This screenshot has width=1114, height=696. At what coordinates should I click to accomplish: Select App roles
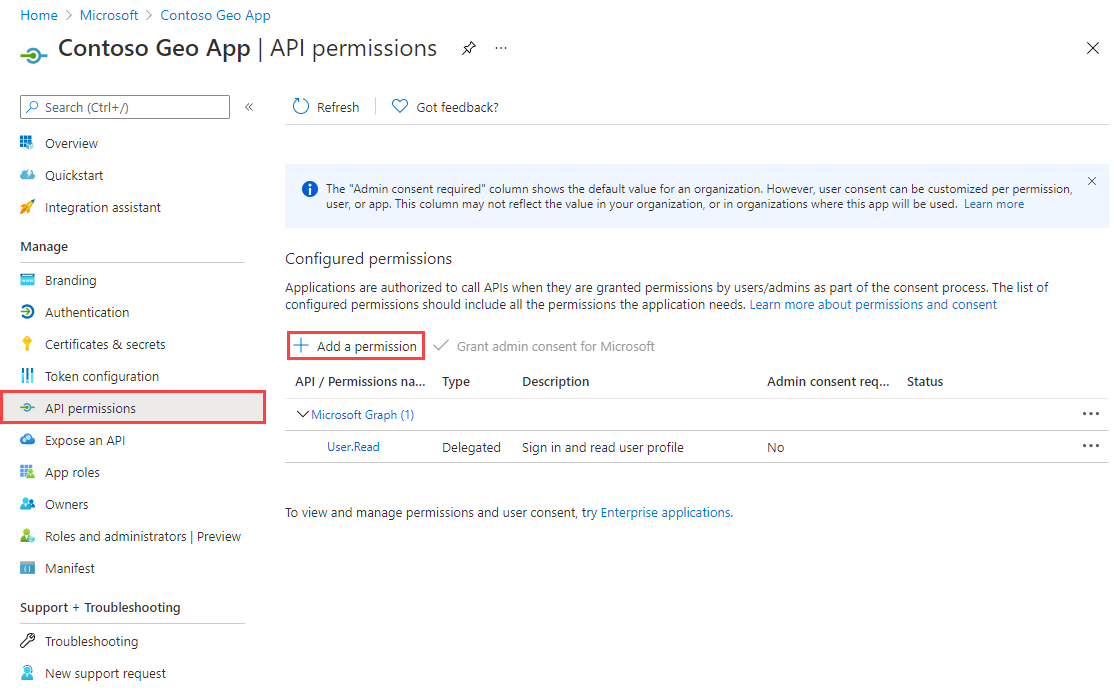(x=71, y=471)
